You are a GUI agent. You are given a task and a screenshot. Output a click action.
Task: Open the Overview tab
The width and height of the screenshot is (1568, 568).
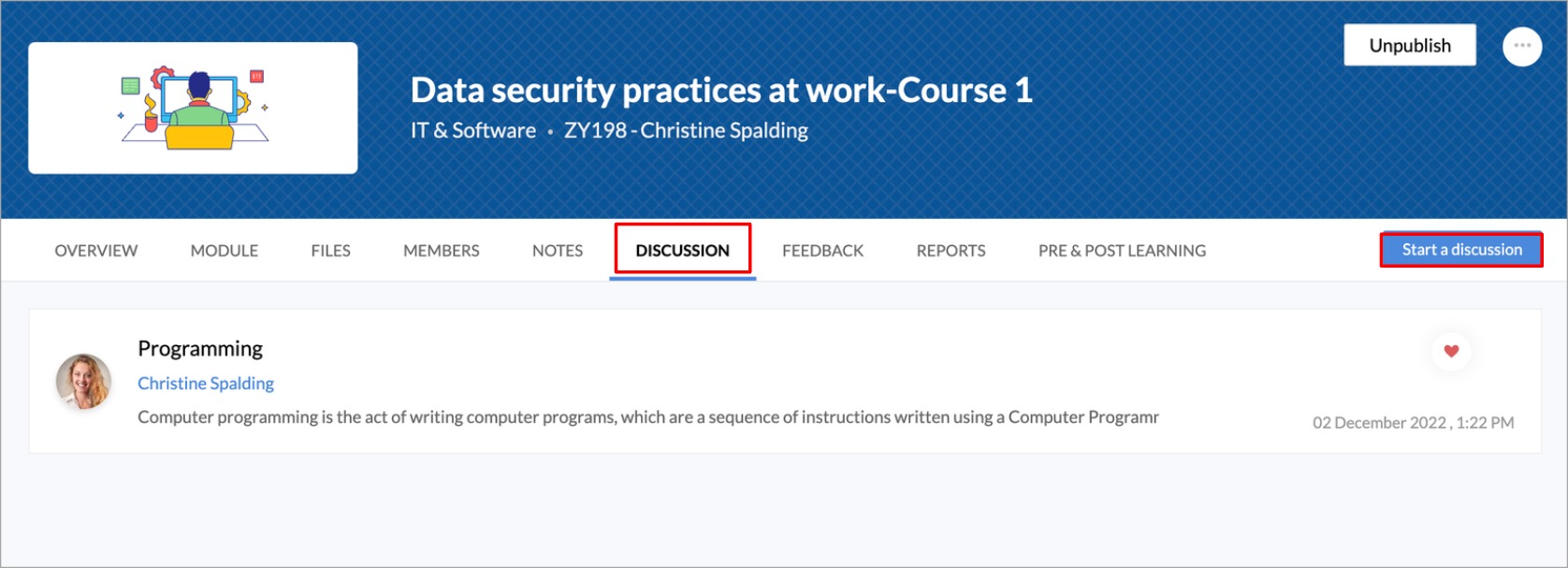point(95,251)
